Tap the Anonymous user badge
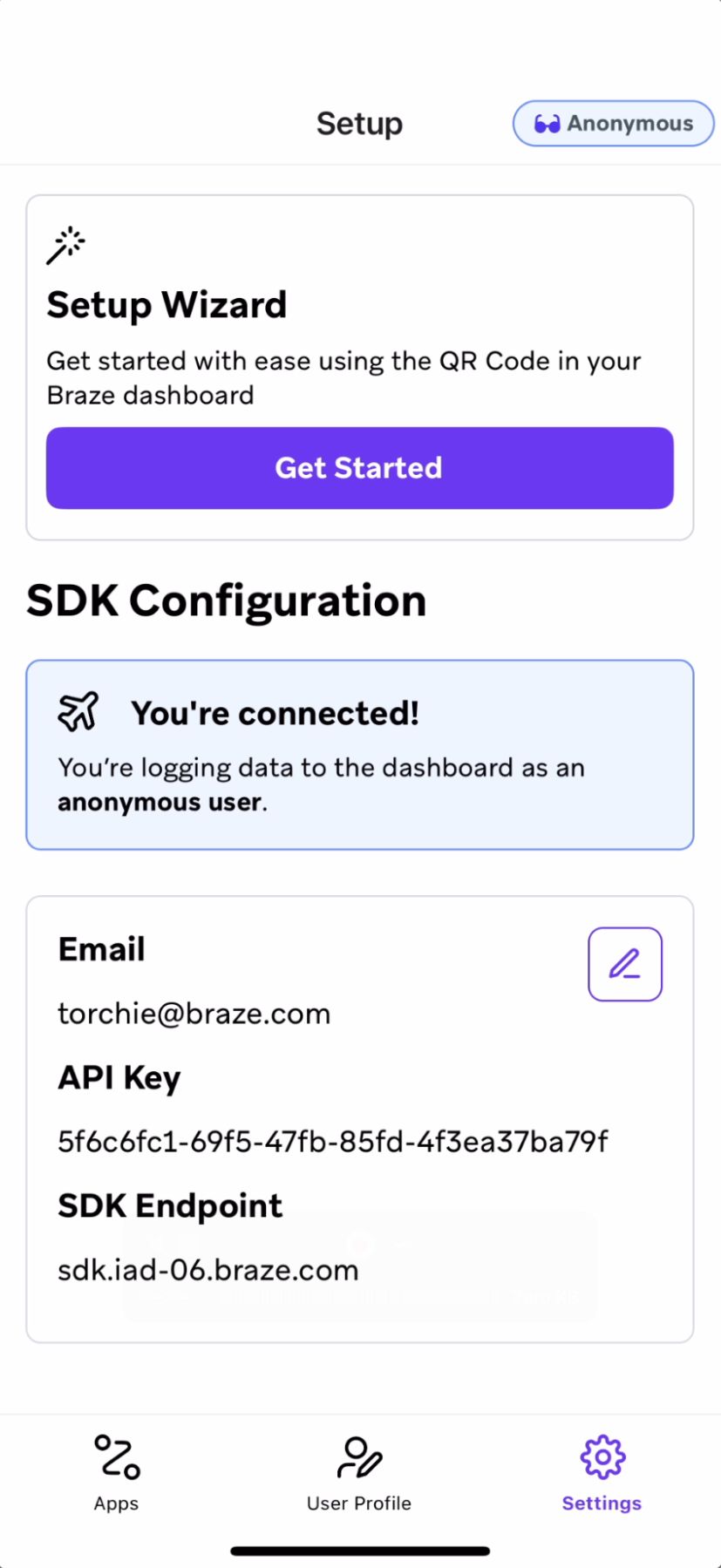Screen dimensions: 721x1568 613,124
